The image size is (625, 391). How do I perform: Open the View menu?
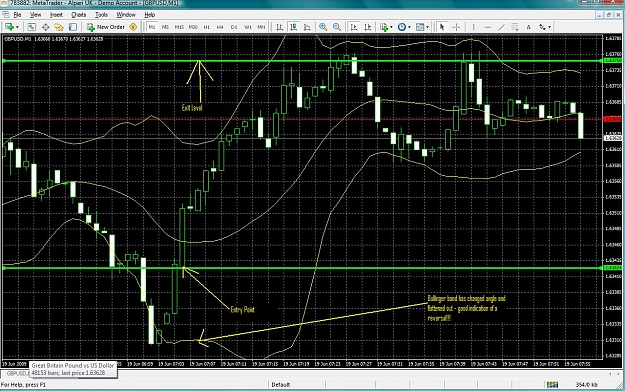pyautogui.click(x=35, y=15)
